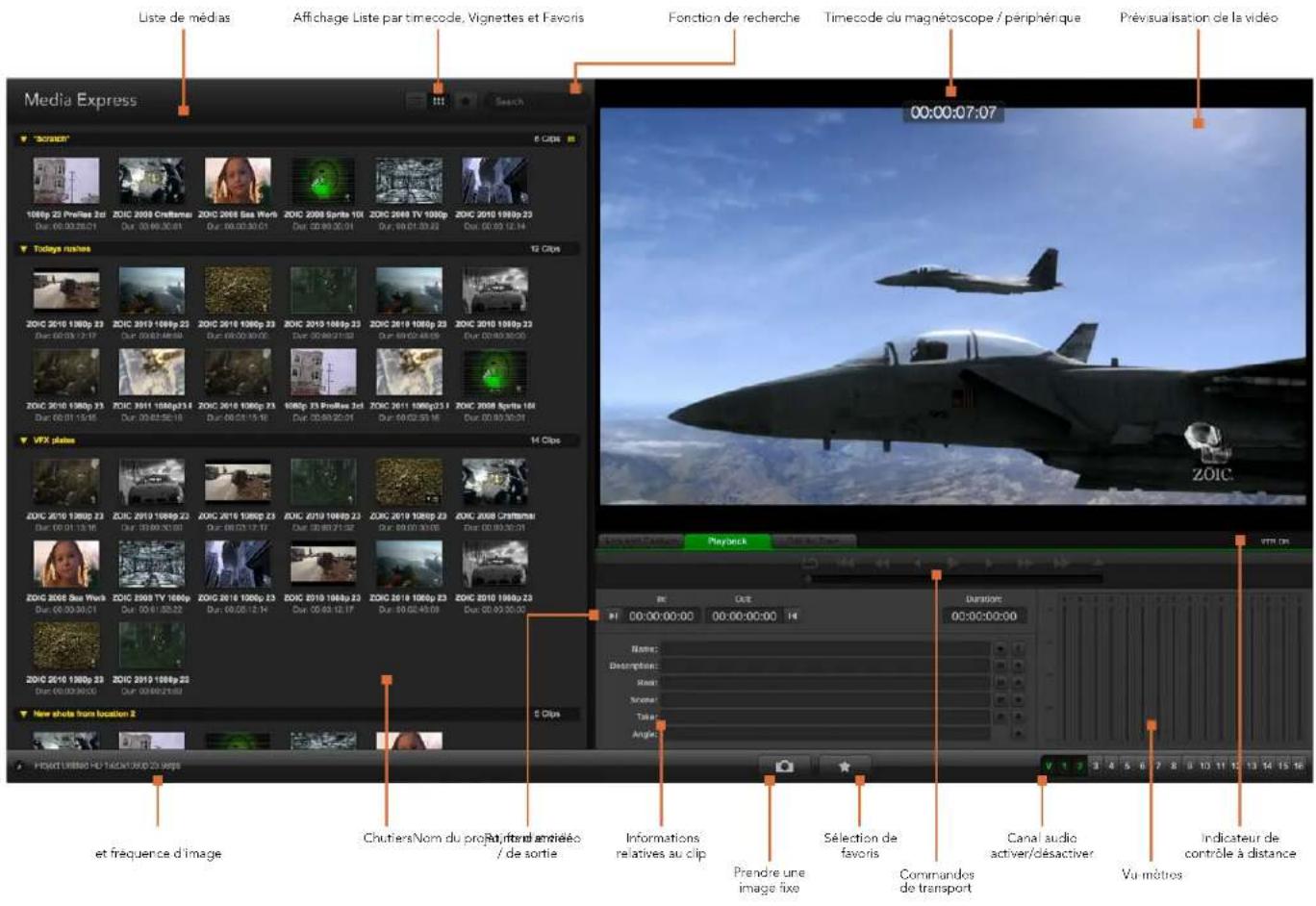Screen dimensions: 1316x906
Task: Select "ZOIC 2008 TV 1080p" thumbnail in Scratch bin
Action: click(409, 182)
